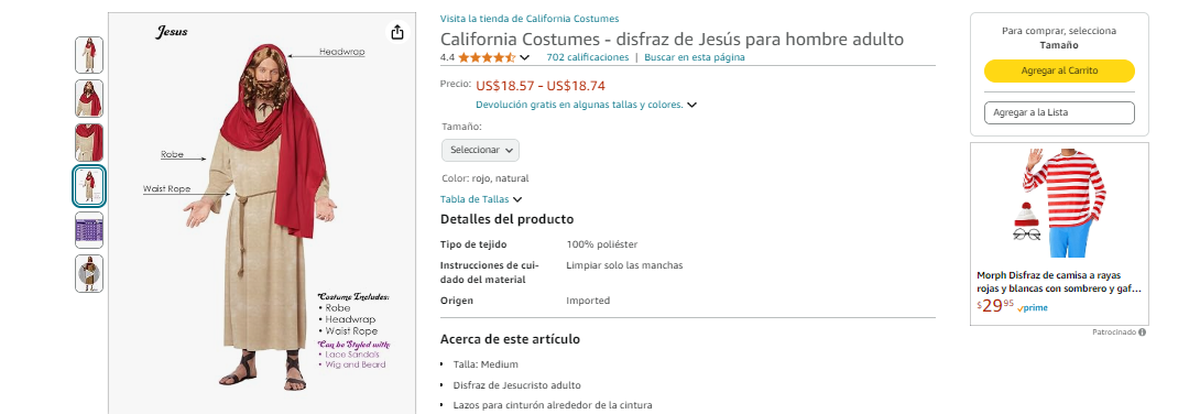Open the 702 calificaciones reviews link

pos(588,57)
